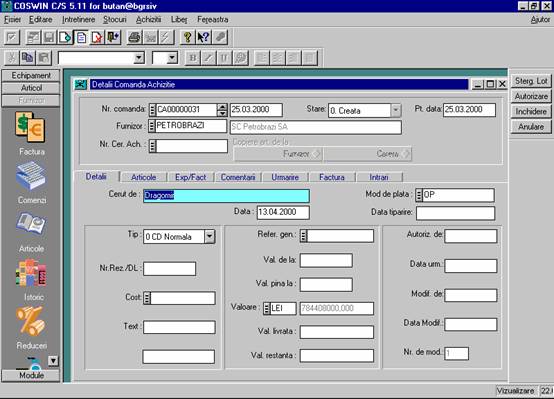The height and width of the screenshot is (399, 554).
Task: Open the Intretinere menu
Action: [x=78, y=19]
